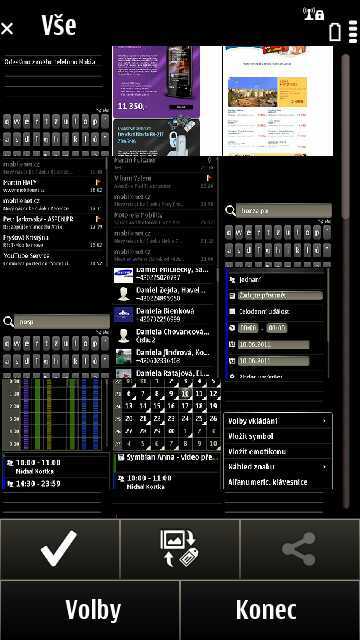
Task: Click the Vše album title
Action: 59,25
